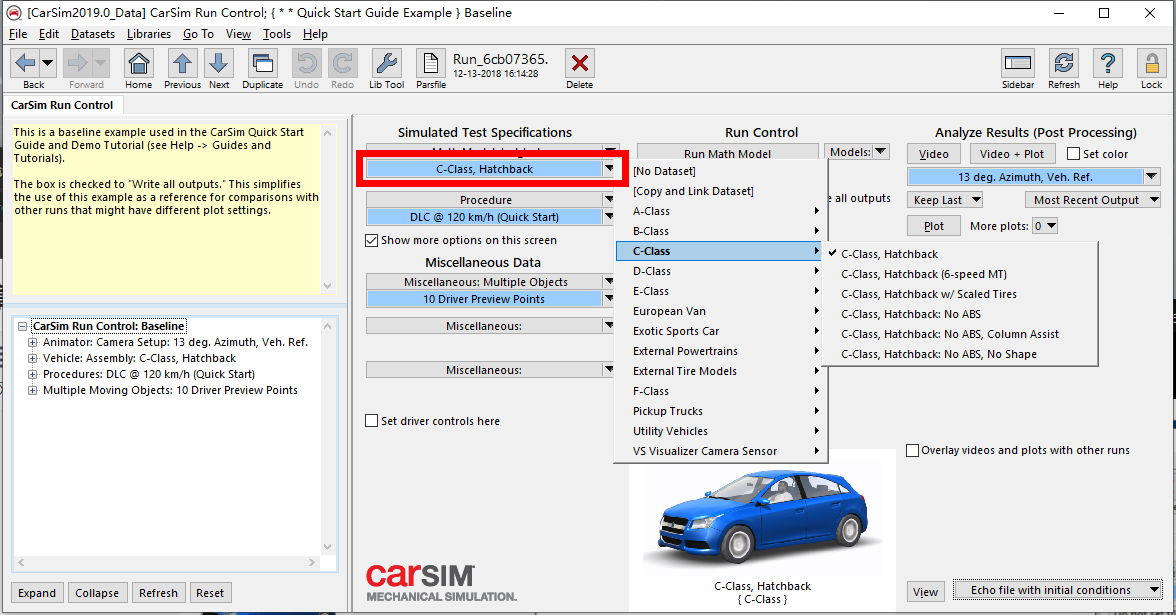1176x615 pixels.
Task: Open DLC @ 120 km/h dataset dropdown arrow
Action: tap(609, 217)
